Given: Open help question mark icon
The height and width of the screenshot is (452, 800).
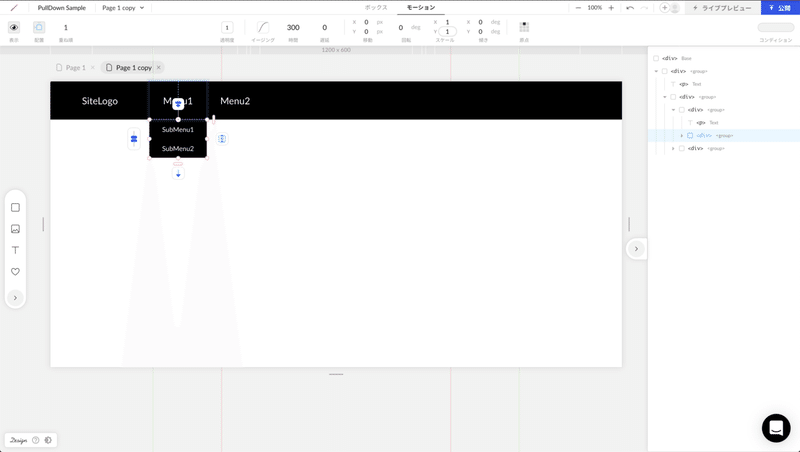Looking at the screenshot, I should [36, 440].
